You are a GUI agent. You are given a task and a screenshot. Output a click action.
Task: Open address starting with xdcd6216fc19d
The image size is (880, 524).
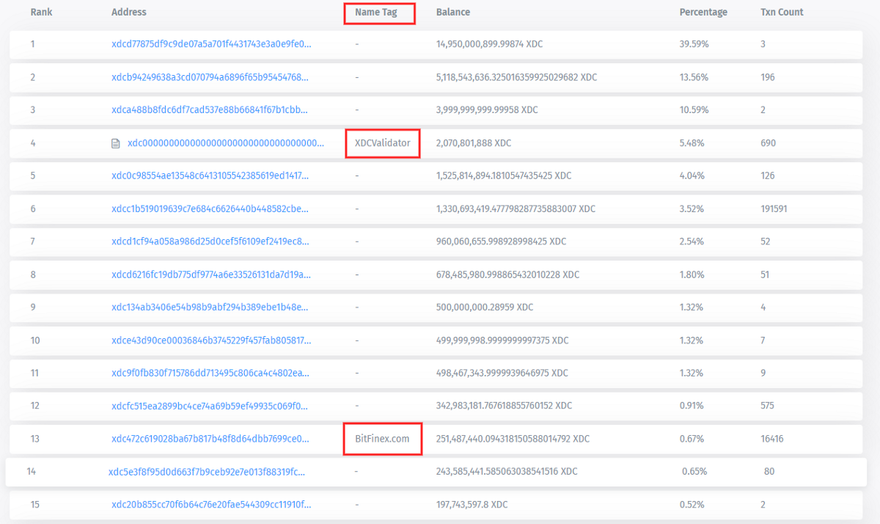click(x=210, y=275)
